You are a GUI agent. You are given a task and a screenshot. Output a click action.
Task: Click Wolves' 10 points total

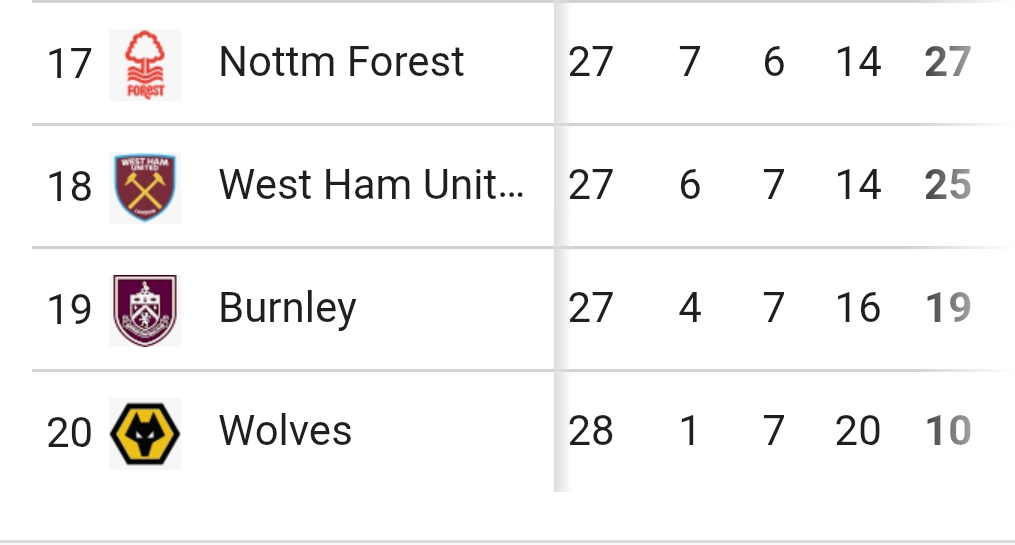(947, 431)
